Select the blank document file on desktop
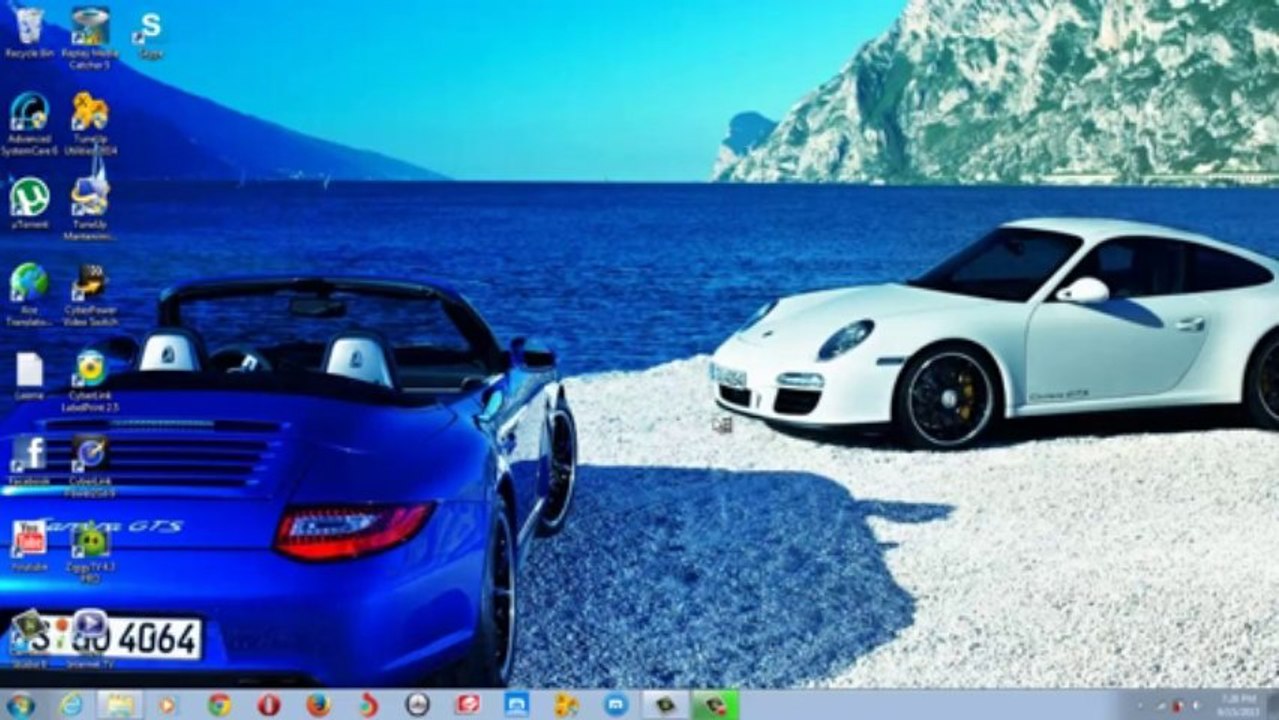The height and width of the screenshot is (720, 1279). tap(29, 375)
